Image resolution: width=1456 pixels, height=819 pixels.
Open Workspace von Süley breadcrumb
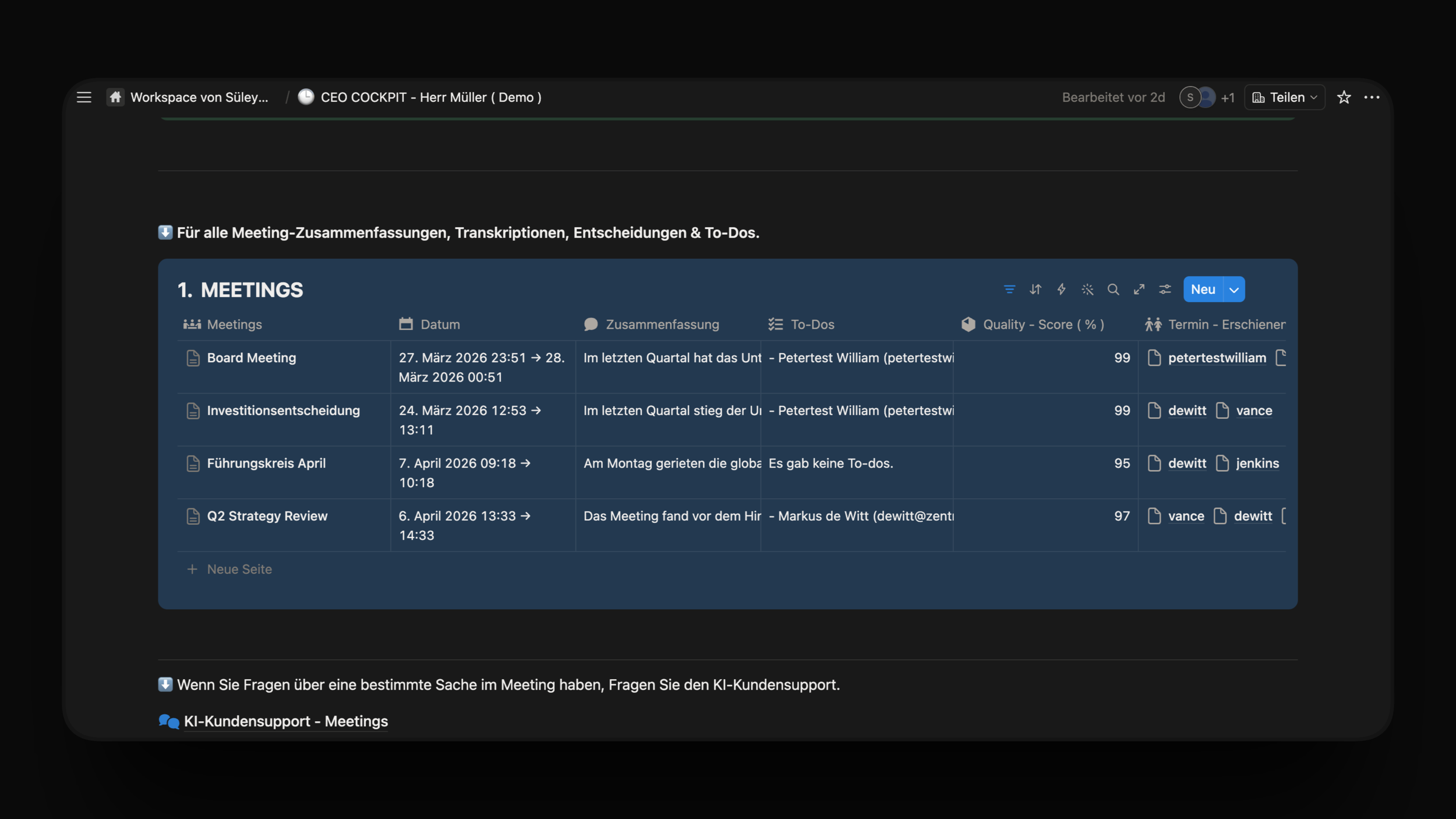click(199, 97)
